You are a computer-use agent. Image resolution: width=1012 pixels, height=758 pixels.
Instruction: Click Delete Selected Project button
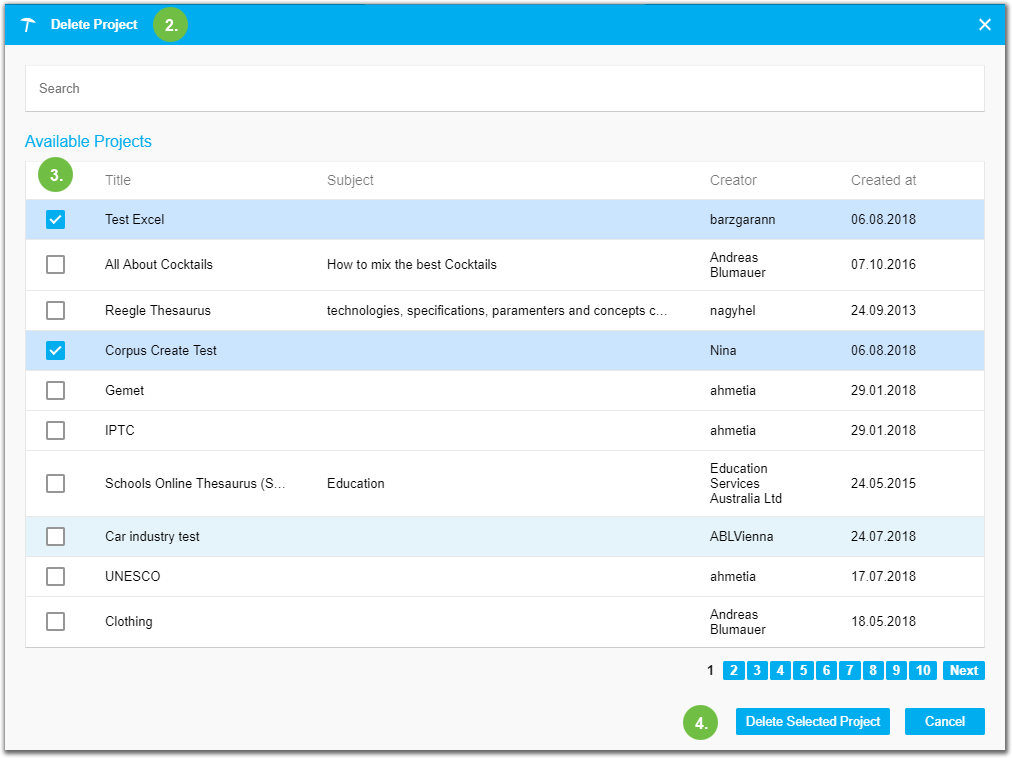click(x=813, y=721)
